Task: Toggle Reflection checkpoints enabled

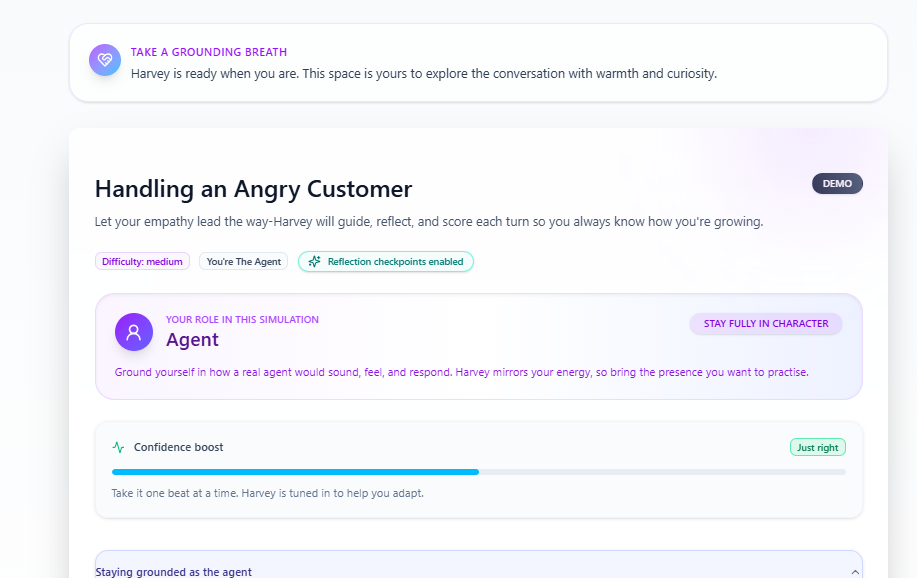Action: pos(385,261)
